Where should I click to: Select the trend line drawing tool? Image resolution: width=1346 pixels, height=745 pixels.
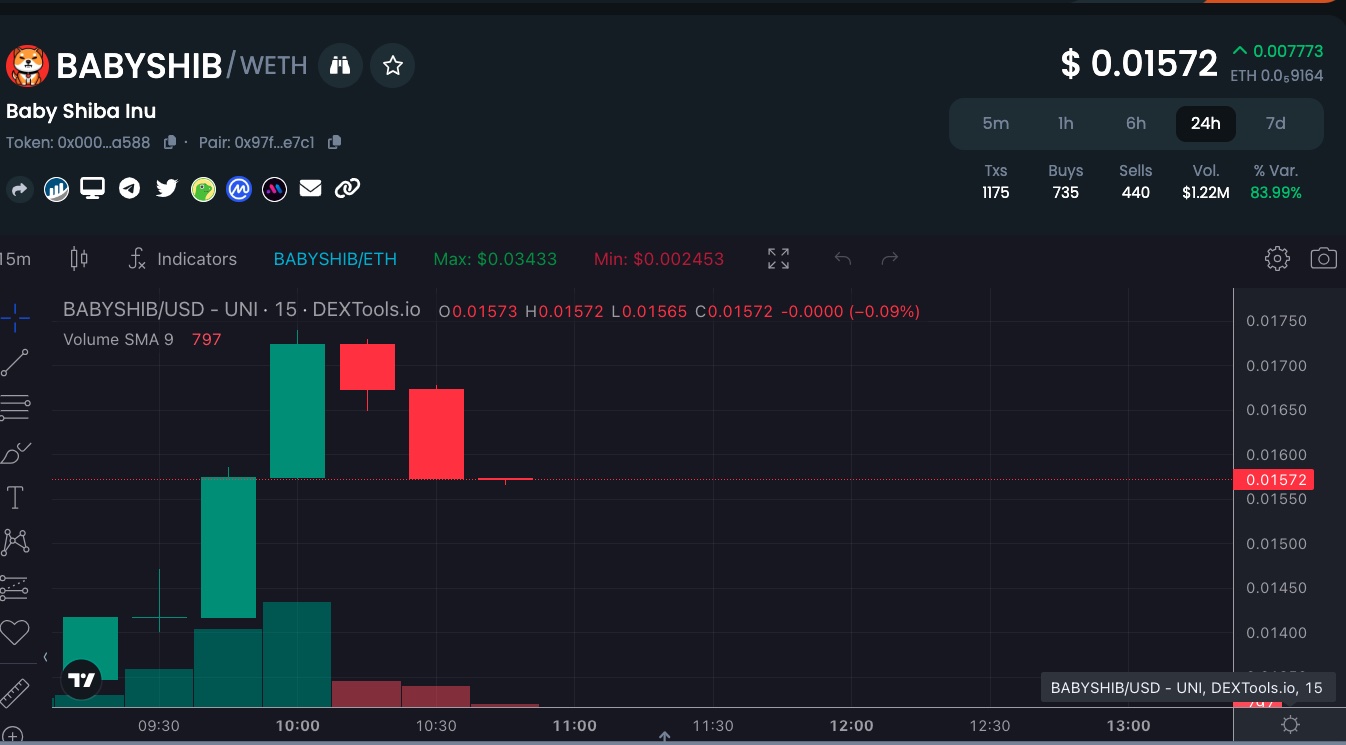click(x=15, y=363)
